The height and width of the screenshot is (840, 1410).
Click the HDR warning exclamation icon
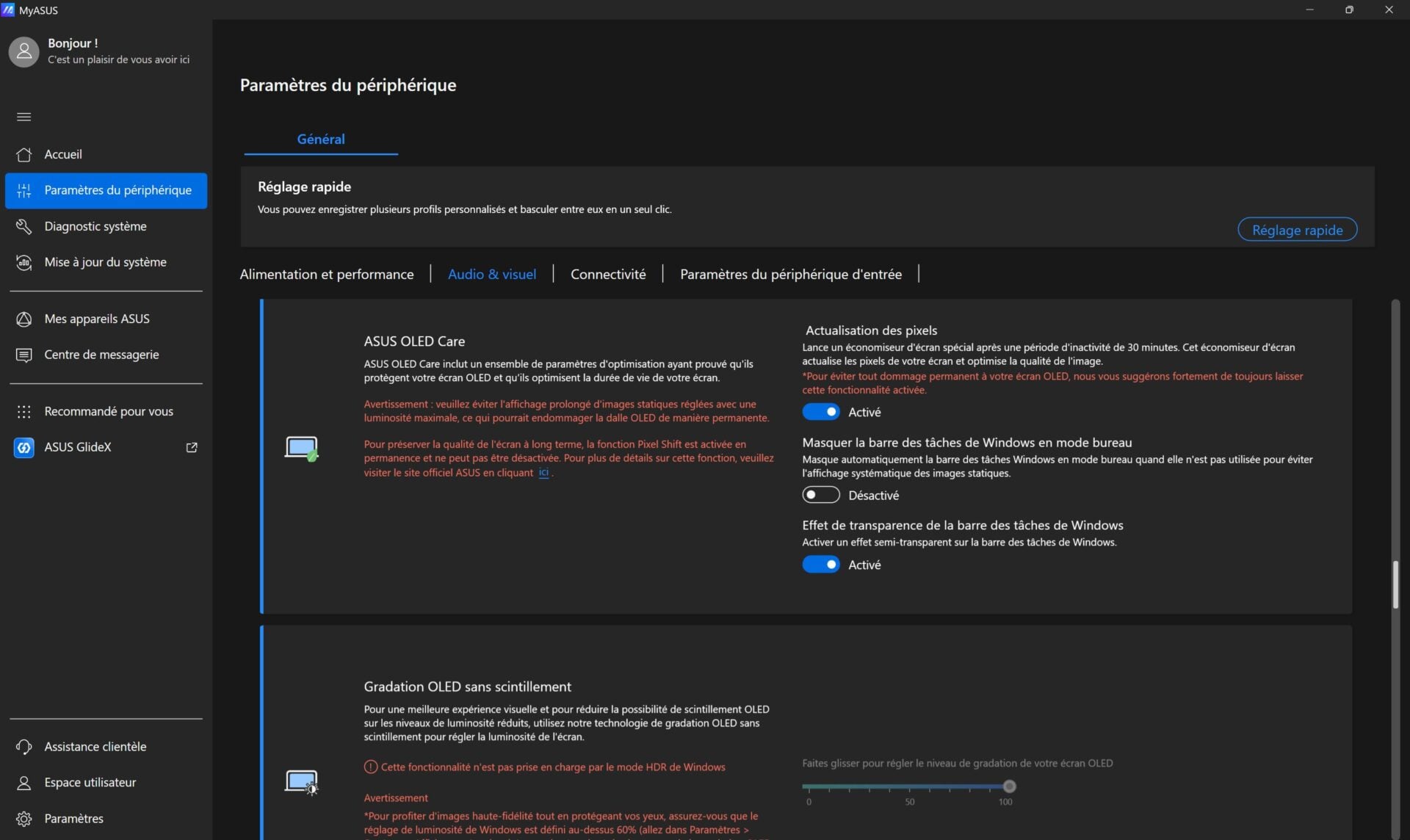[371, 767]
